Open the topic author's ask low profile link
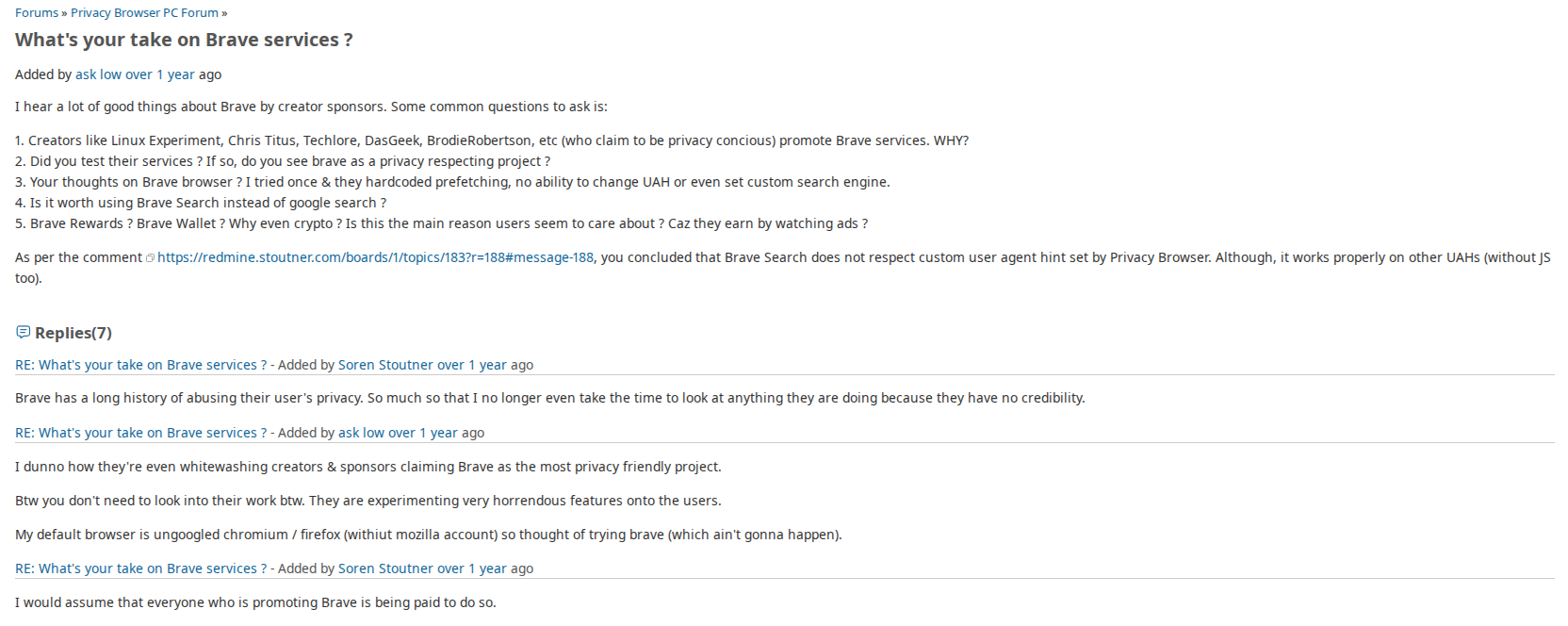Viewport: 1568px width, 626px height. (x=98, y=74)
